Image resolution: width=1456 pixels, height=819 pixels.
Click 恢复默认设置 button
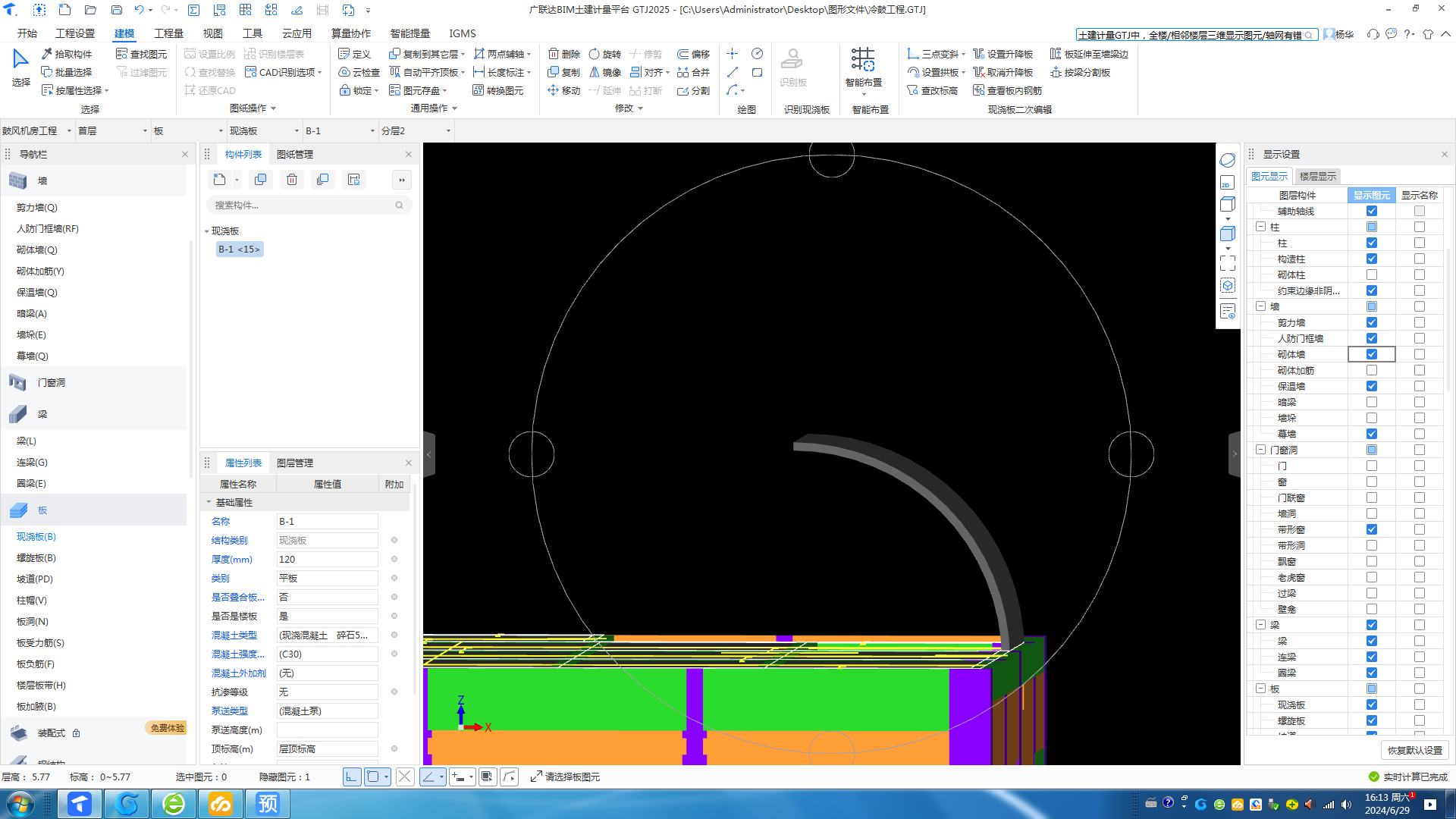(1415, 750)
